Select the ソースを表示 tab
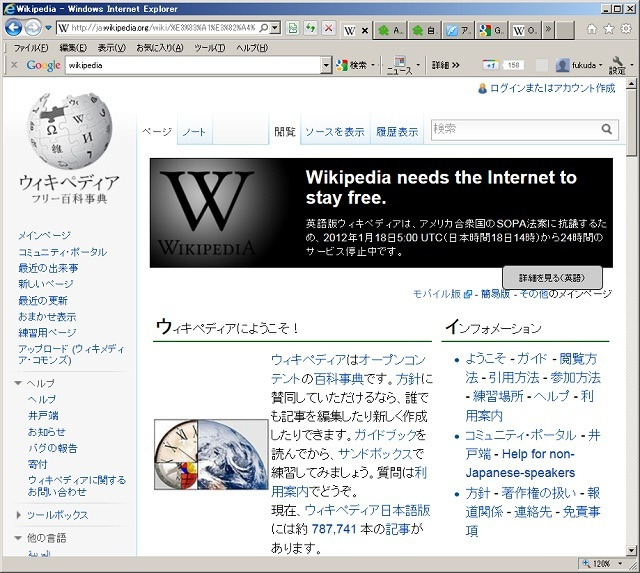Viewport: 640px width, 573px height. [335, 131]
